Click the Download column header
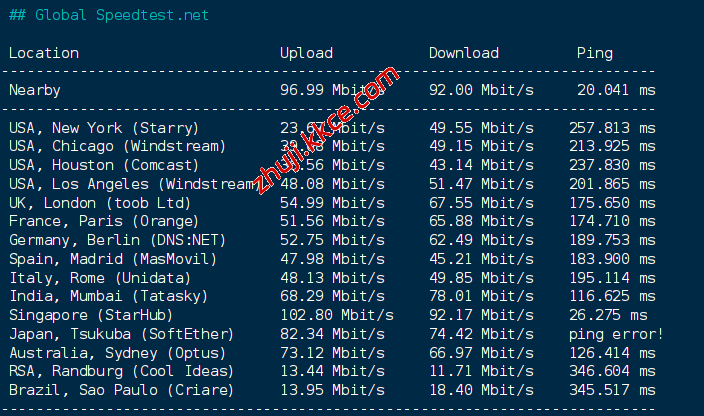The width and height of the screenshot is (704, 416). (463, 53)
